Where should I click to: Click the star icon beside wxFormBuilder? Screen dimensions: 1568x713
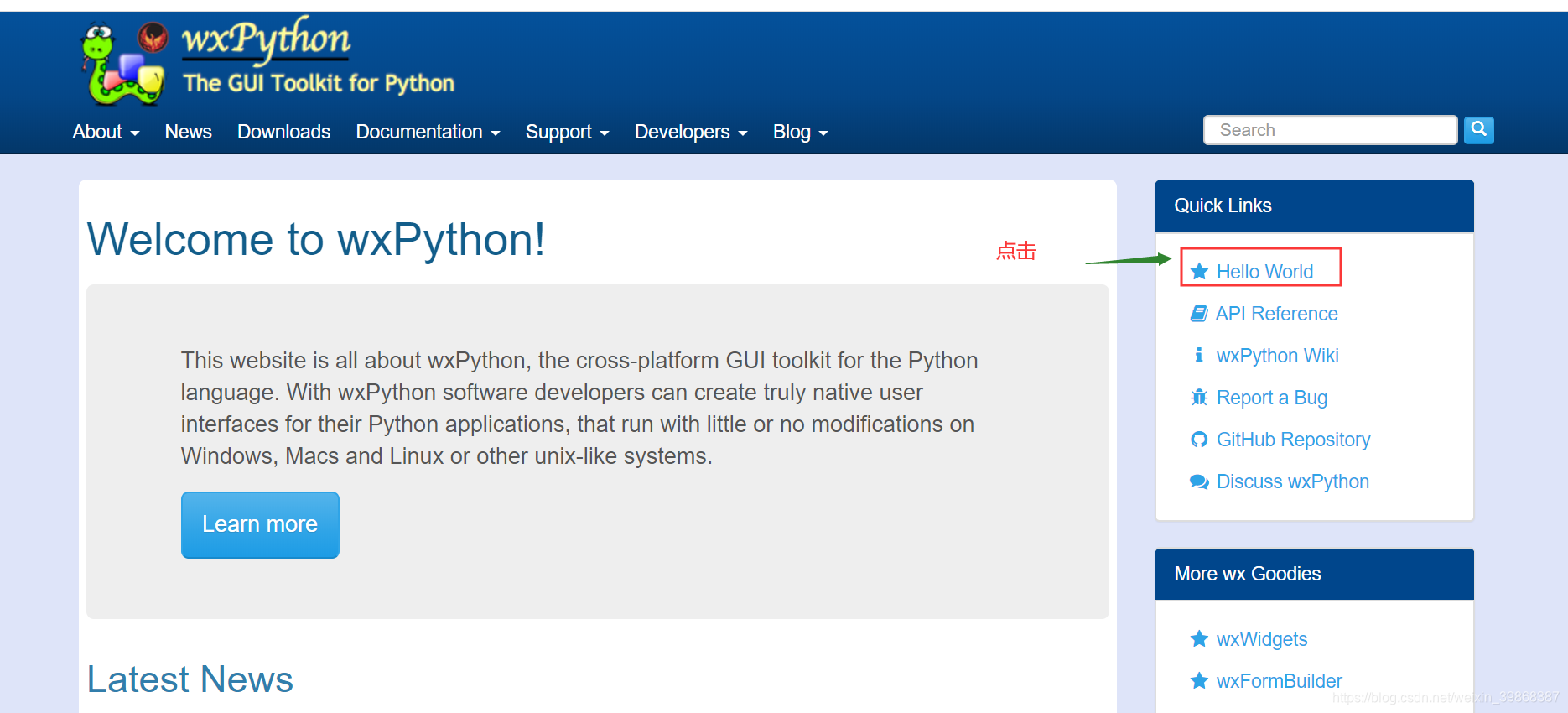[1199, 681]
